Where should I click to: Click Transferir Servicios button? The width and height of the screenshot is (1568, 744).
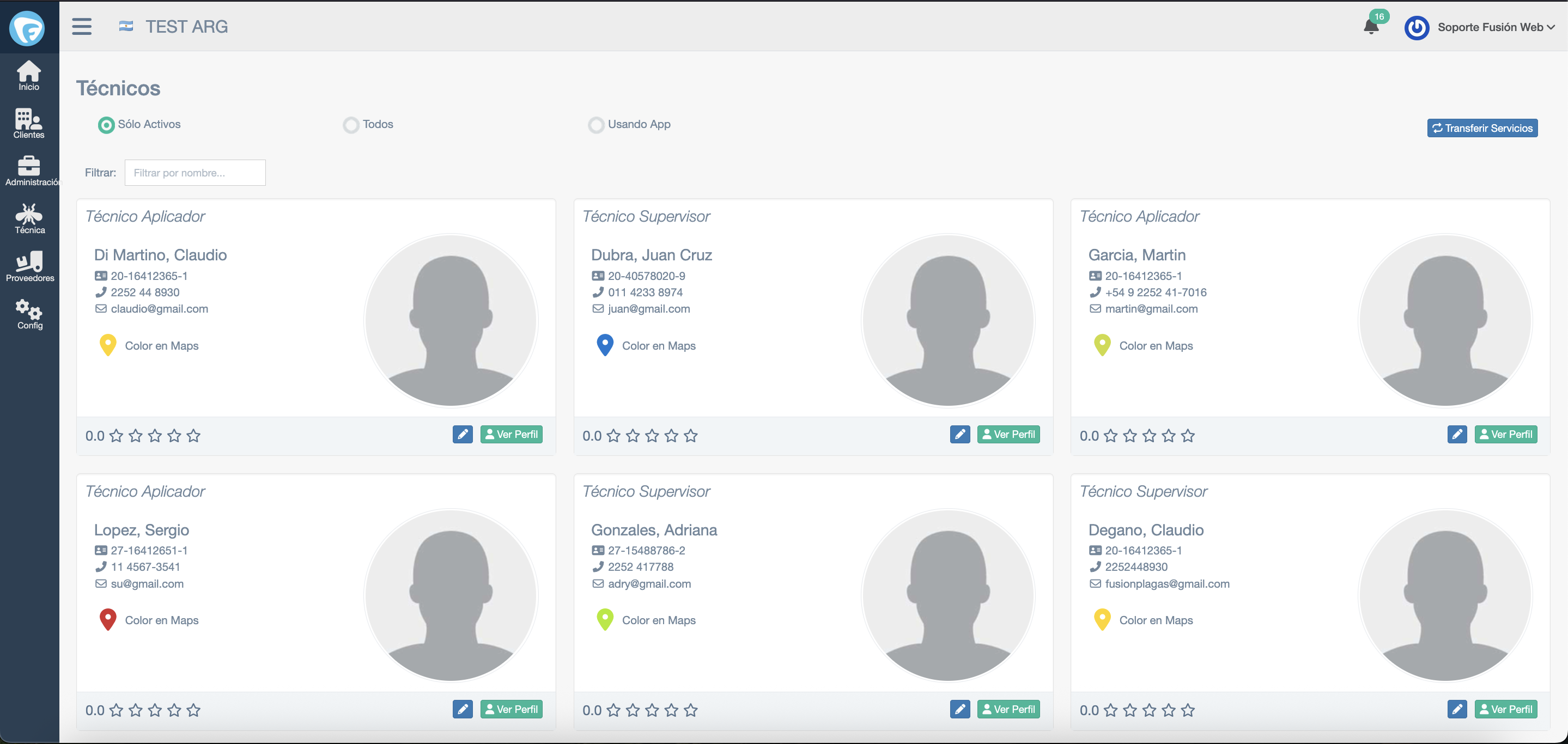tap(1482, 128)
